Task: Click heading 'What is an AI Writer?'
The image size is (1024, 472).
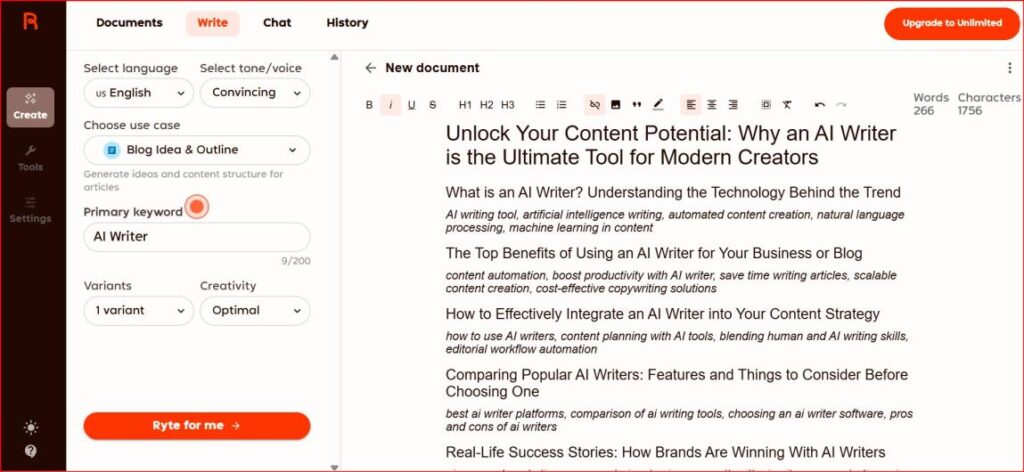Action: (673, 193)
